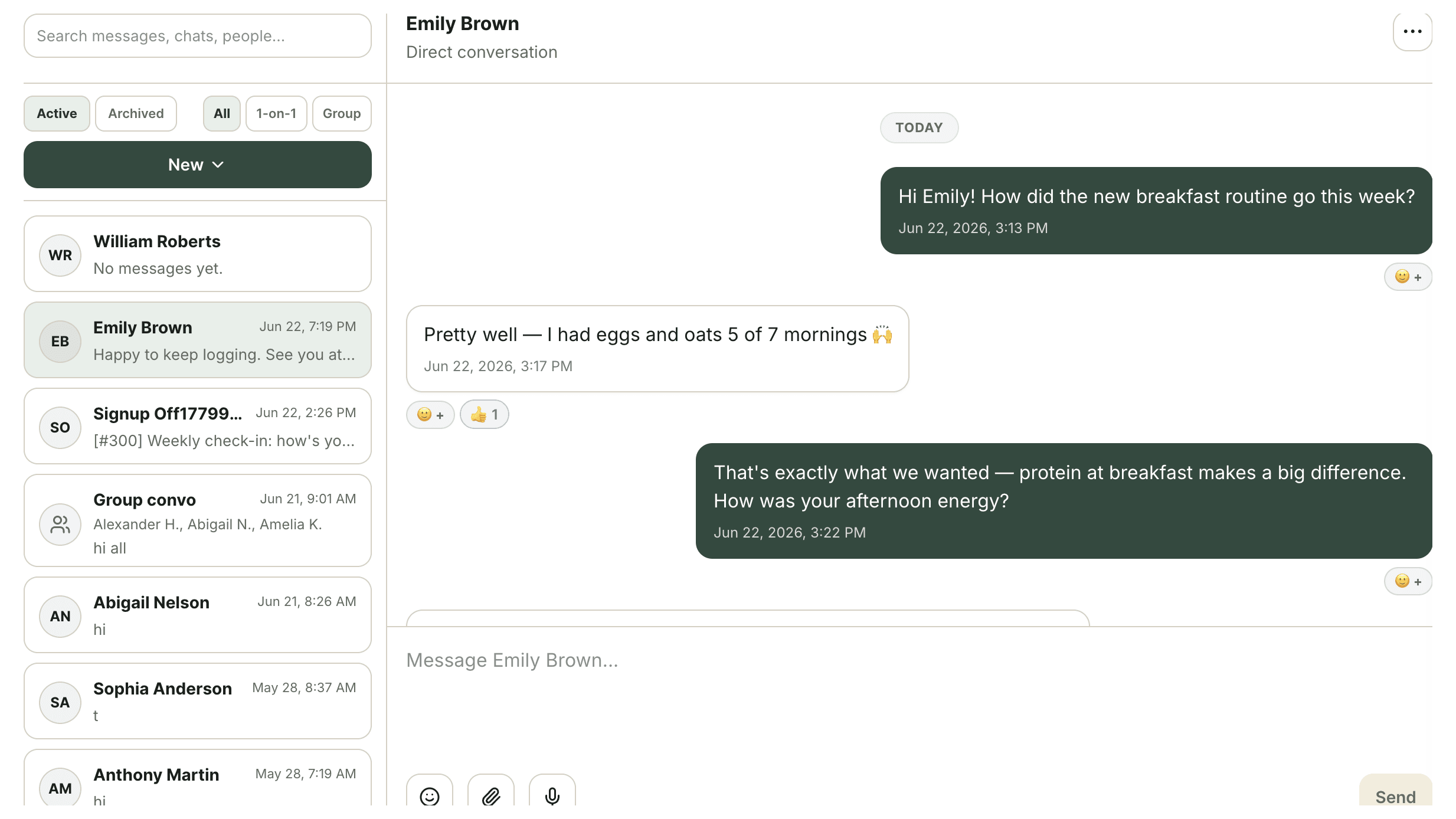The height and width of the screenshot is (819, 1456).
Task: Filter to 1-on-1 conversations
Action: 276,113
